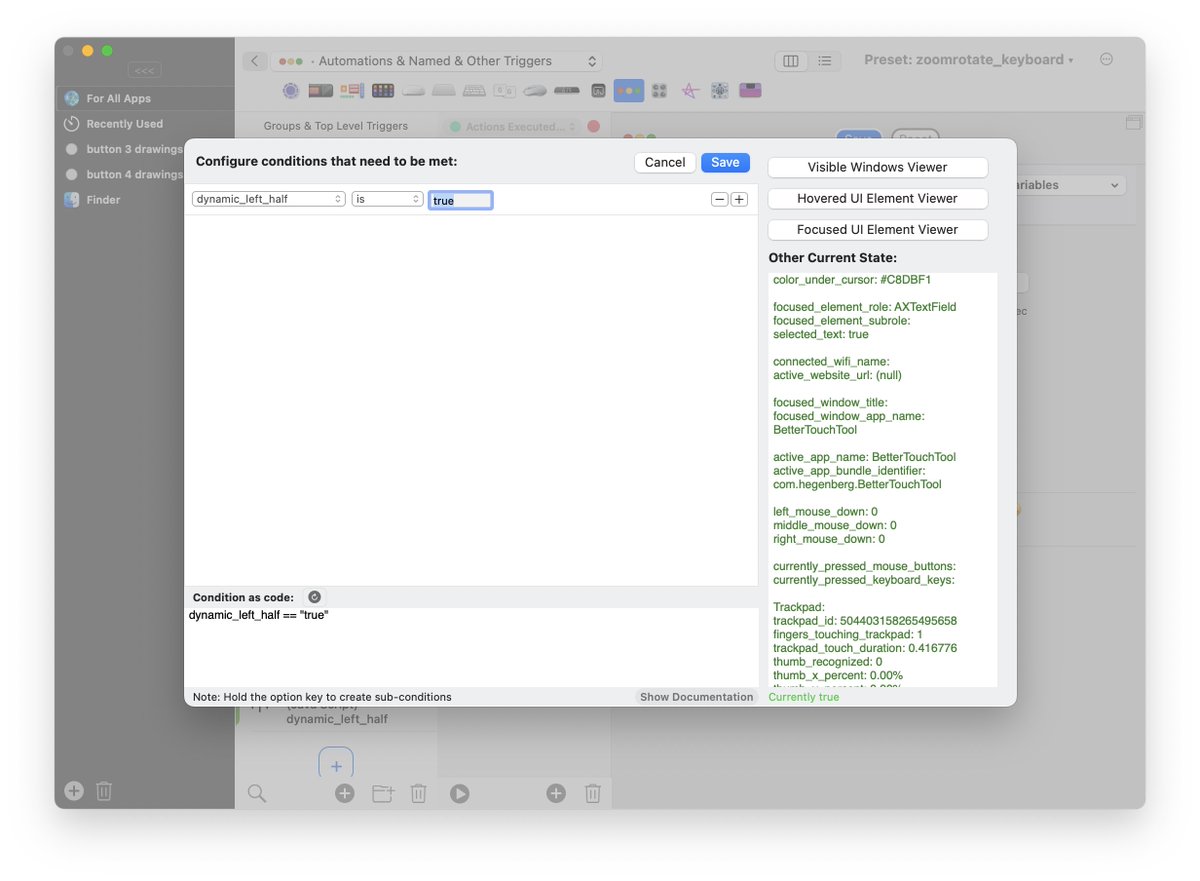Click 'focused_element_role: AXTextField' text

(x=865, y=307)
